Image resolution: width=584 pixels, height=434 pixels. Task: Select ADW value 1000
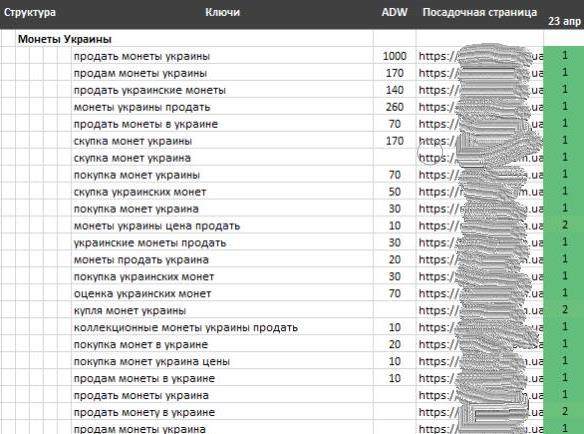click(x=394, y=56)
